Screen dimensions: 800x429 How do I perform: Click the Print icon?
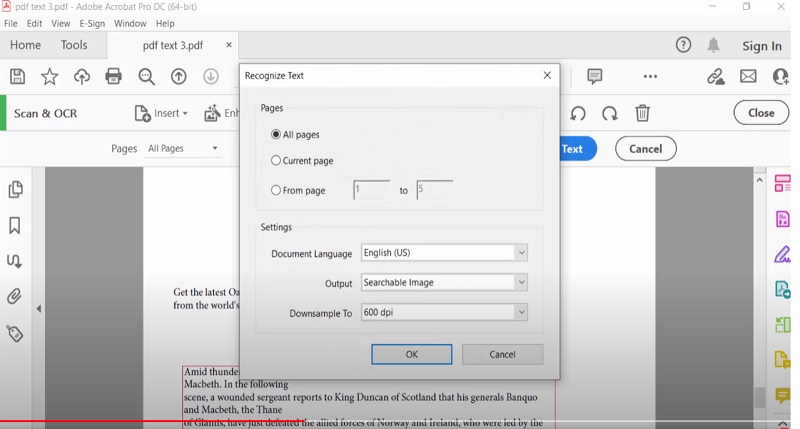[x=113, y=77]
